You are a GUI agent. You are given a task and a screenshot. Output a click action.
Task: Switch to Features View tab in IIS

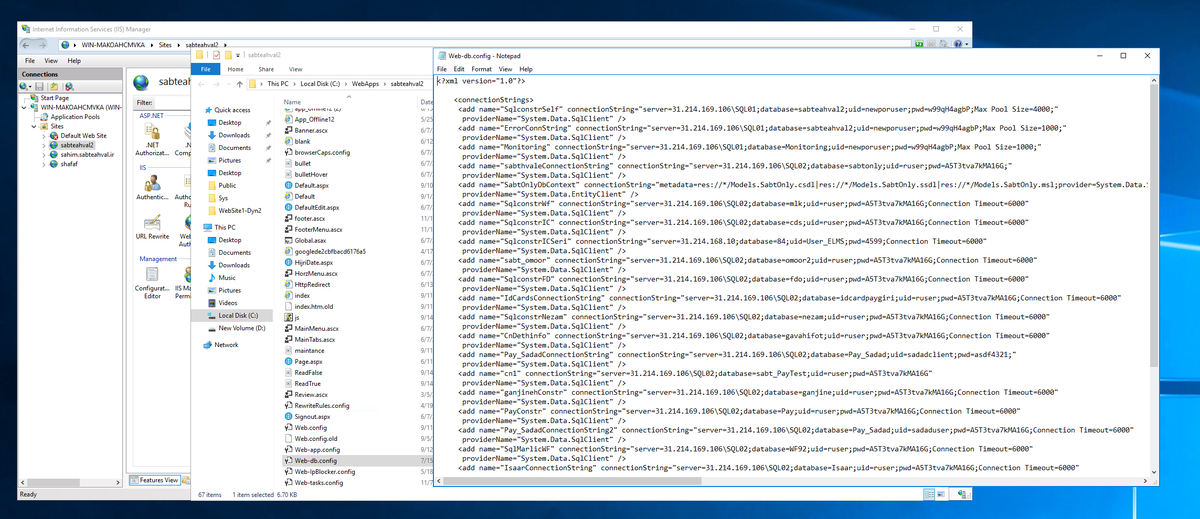pyautogui.click(x=156, y=480)
